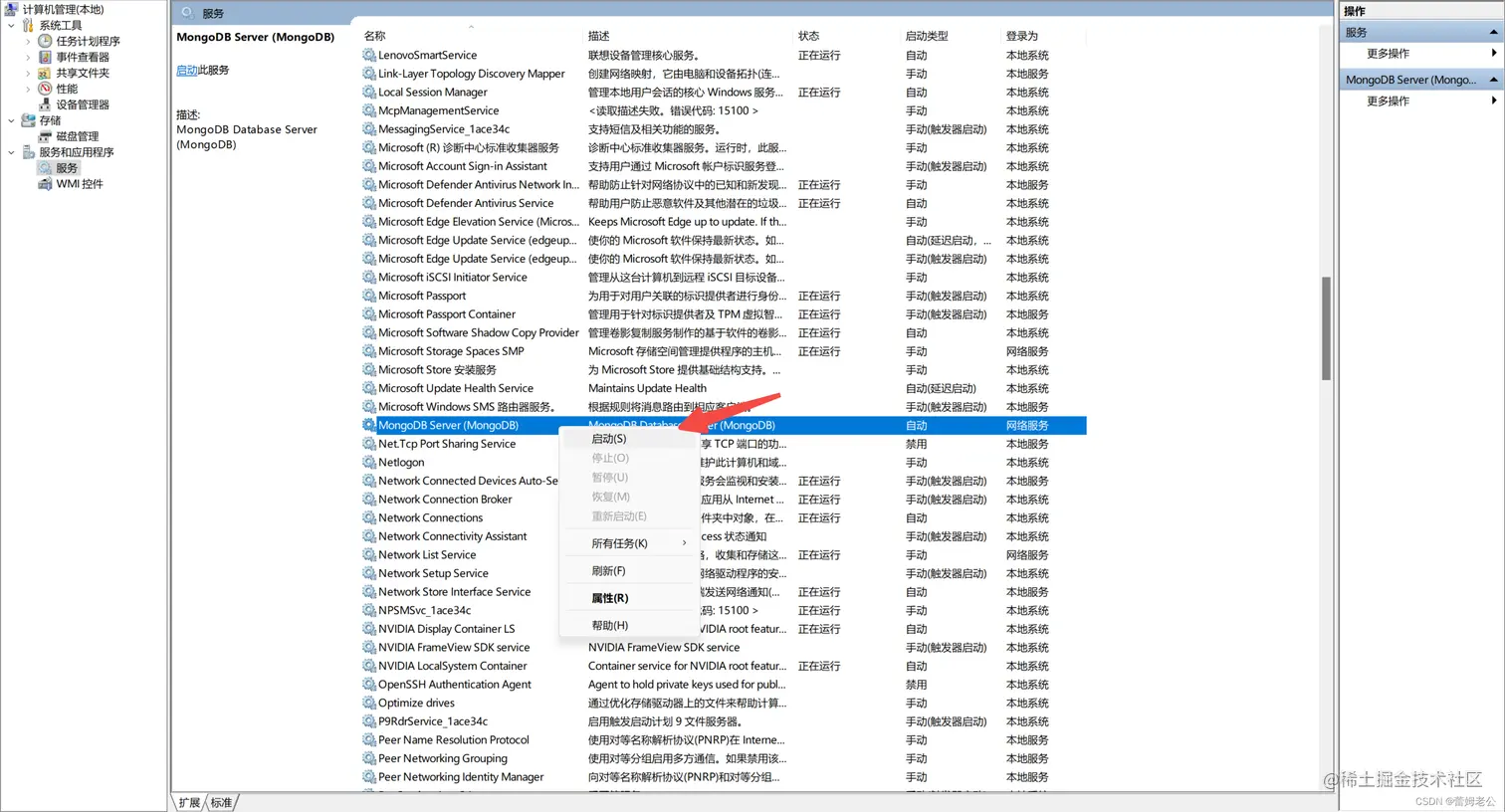Screen dimensions: 1505x812
Task: Select the NPSMSvc_1ace34c service row
Action: (724, 610)
